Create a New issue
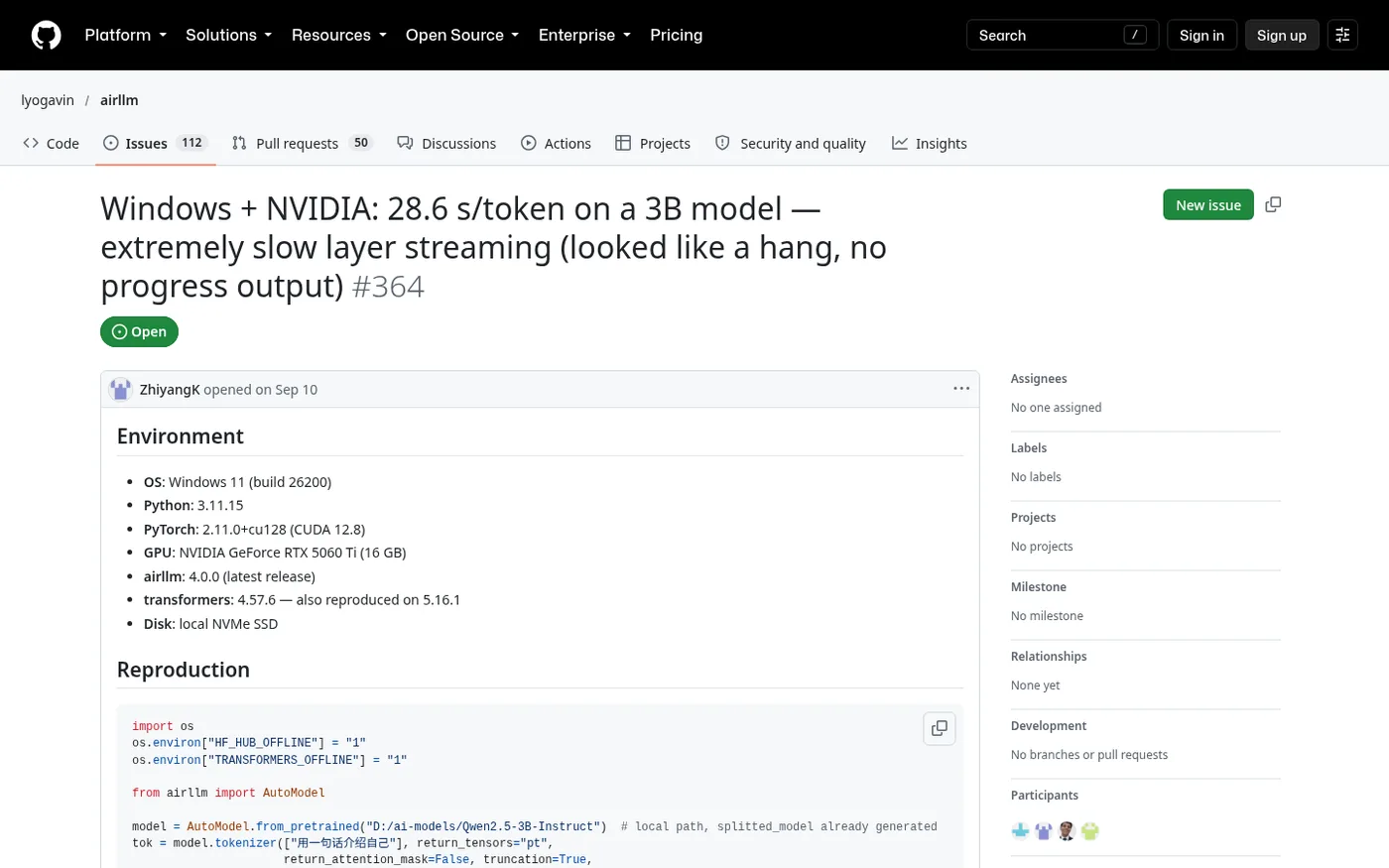The image size is (1389, 868). [1208, 204]
